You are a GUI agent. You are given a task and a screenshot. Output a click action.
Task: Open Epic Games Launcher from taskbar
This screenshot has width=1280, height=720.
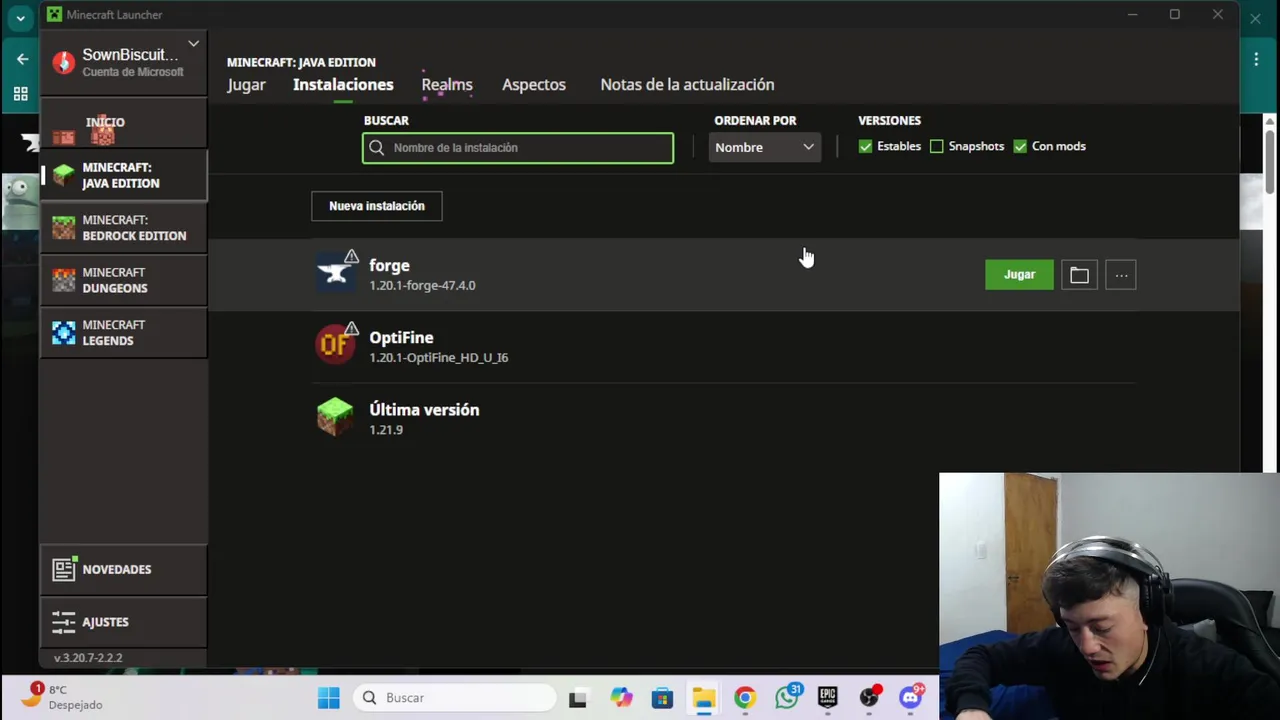(x=827, y=698)
